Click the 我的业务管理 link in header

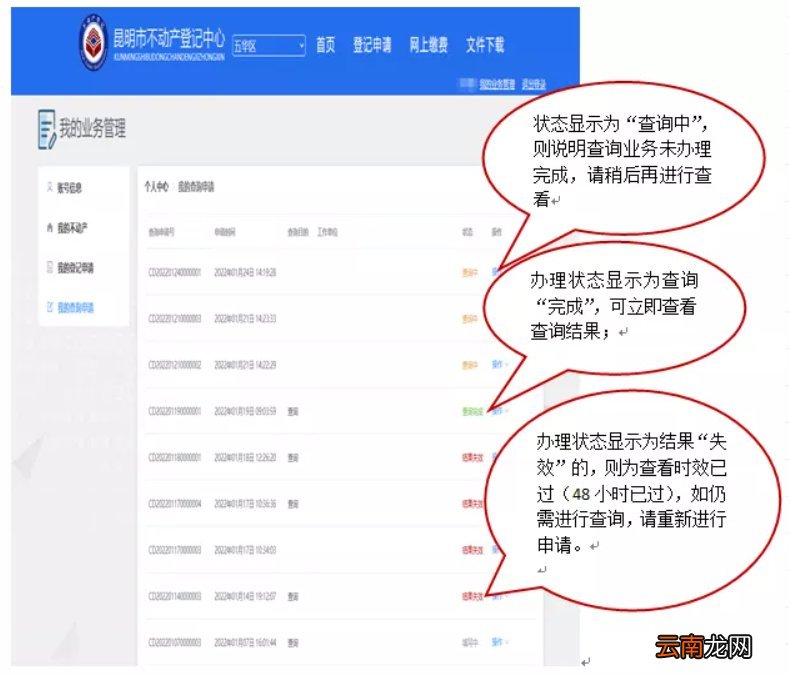(497, 84)
